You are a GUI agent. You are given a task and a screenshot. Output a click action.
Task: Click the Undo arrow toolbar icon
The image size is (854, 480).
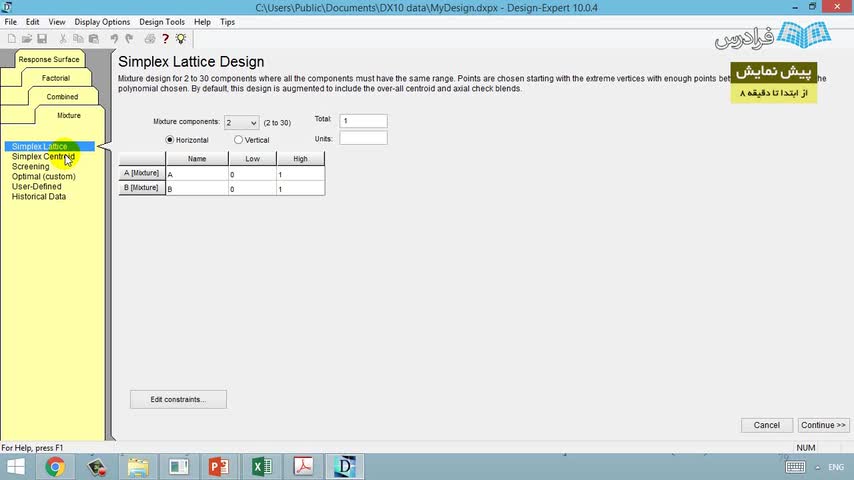pyautogui.click(x=114, y=39)
